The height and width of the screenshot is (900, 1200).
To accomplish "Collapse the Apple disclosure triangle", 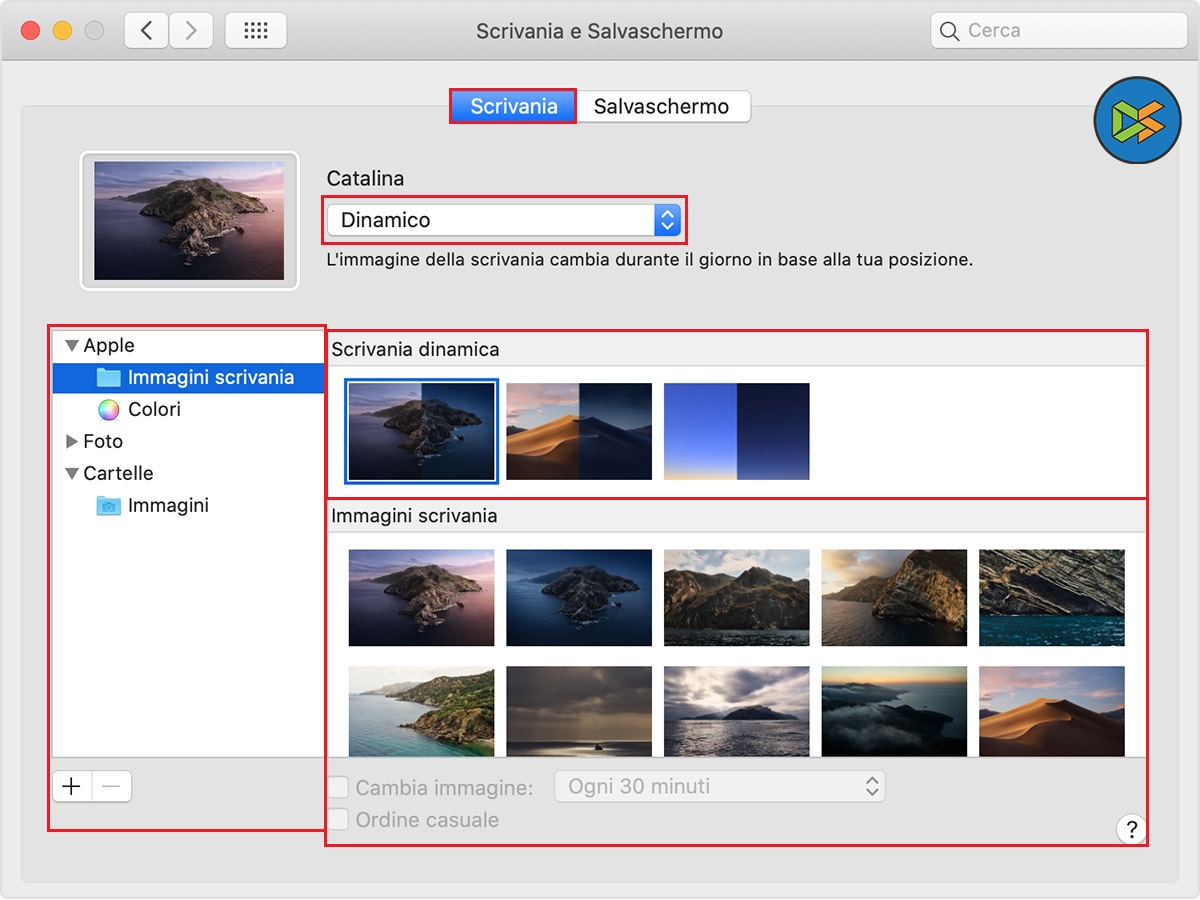I will tap(71, 346).
